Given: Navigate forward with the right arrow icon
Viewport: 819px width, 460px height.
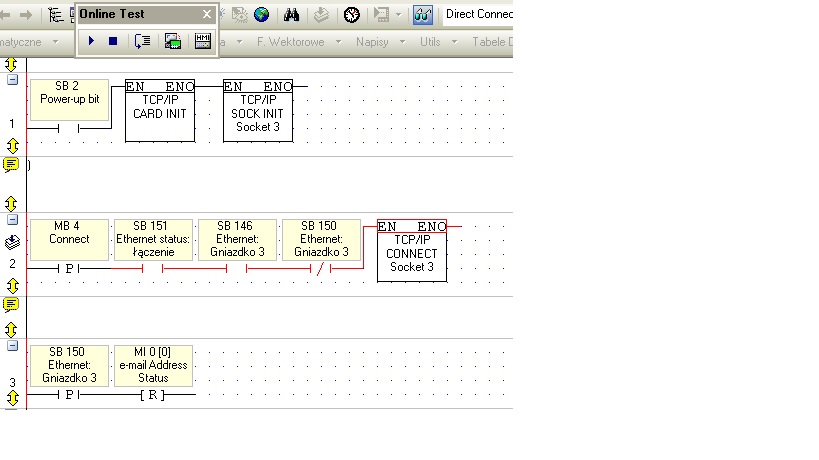Looking at the screenshot, I should (26, 15).
